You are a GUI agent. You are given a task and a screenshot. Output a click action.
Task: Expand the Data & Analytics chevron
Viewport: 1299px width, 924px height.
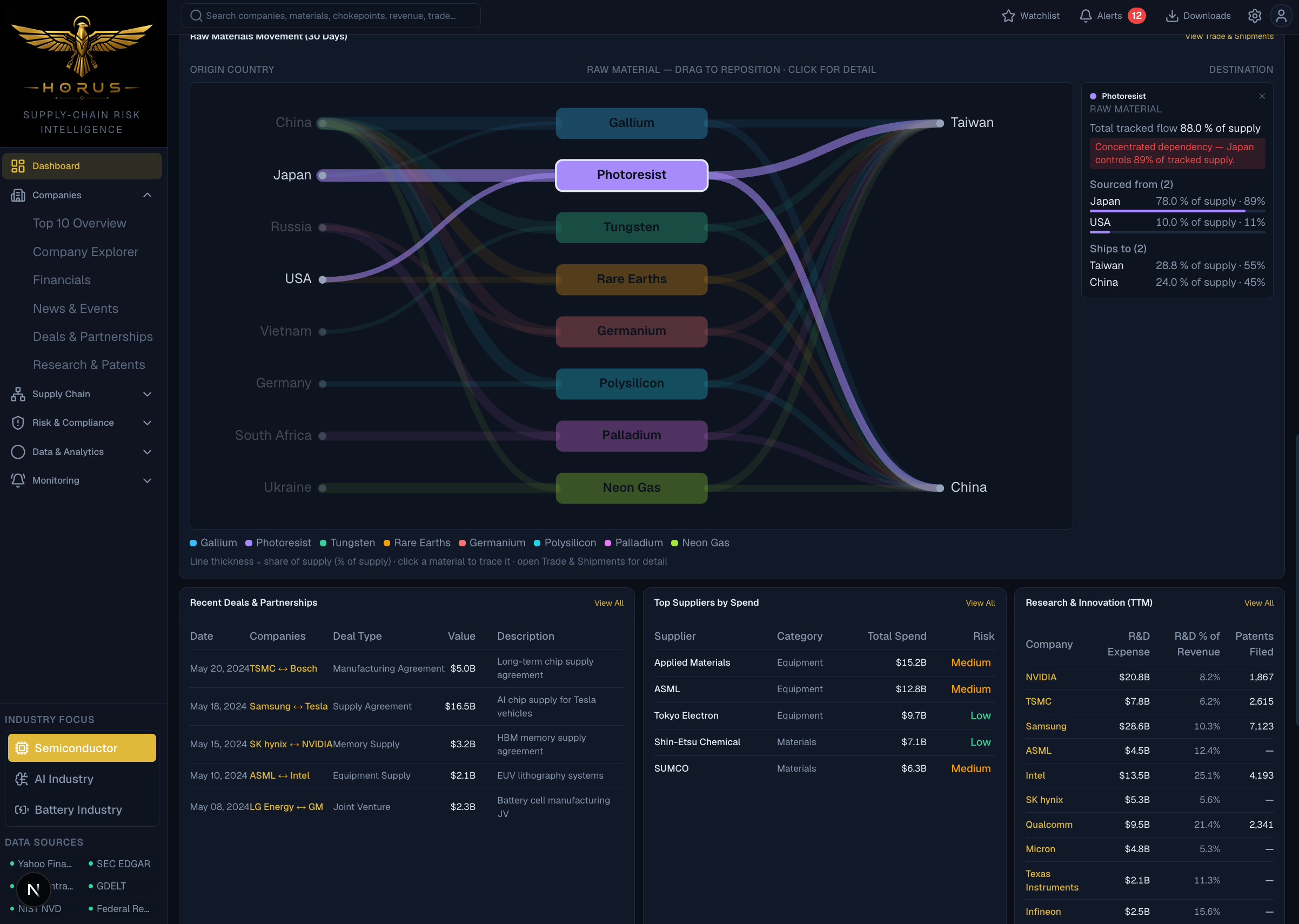[148, 452]
